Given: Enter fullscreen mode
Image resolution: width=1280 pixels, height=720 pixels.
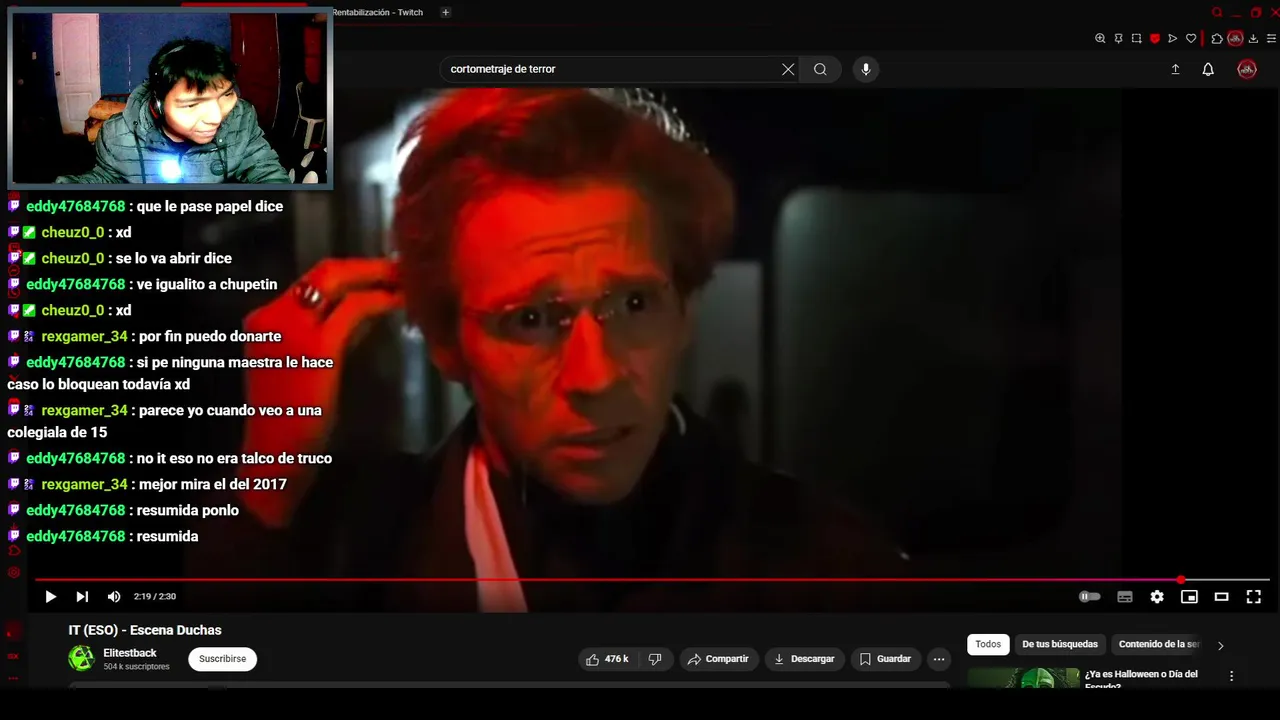Looking at the screenshot, I should 1253,597.
